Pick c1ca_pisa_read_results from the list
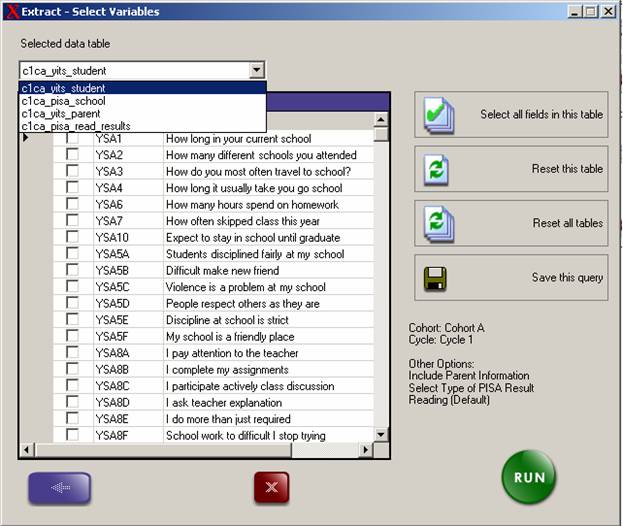623x526 pixels. pos(75,126)
